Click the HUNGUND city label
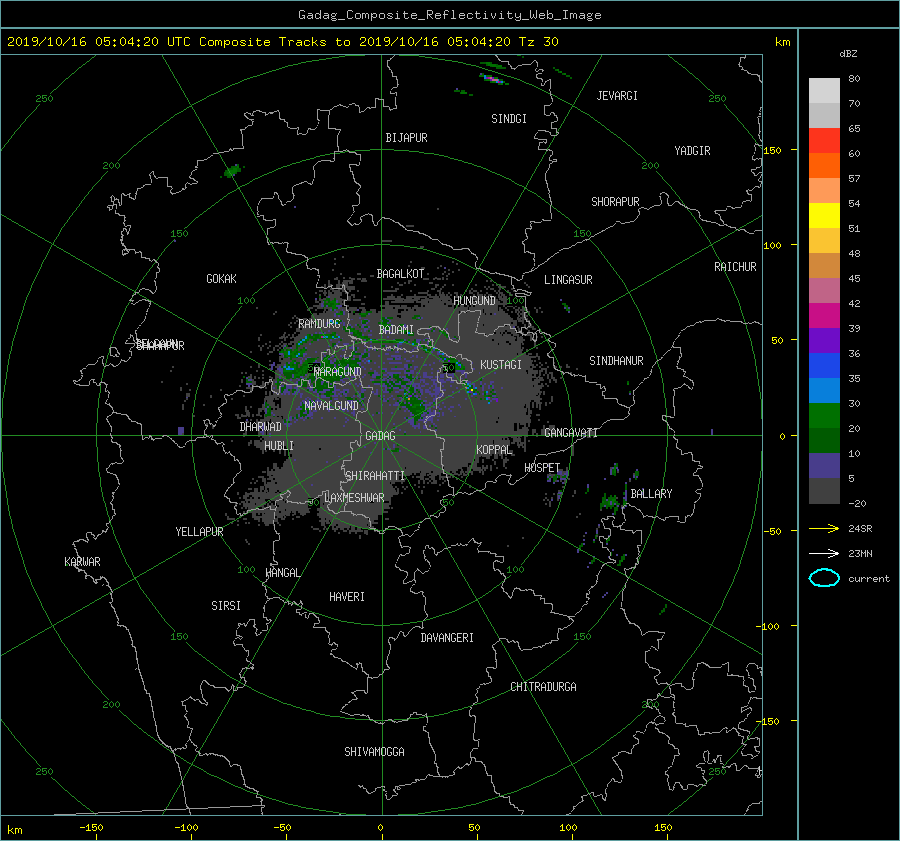Screen dimensions: 900x841 click(x=474, y=301)
